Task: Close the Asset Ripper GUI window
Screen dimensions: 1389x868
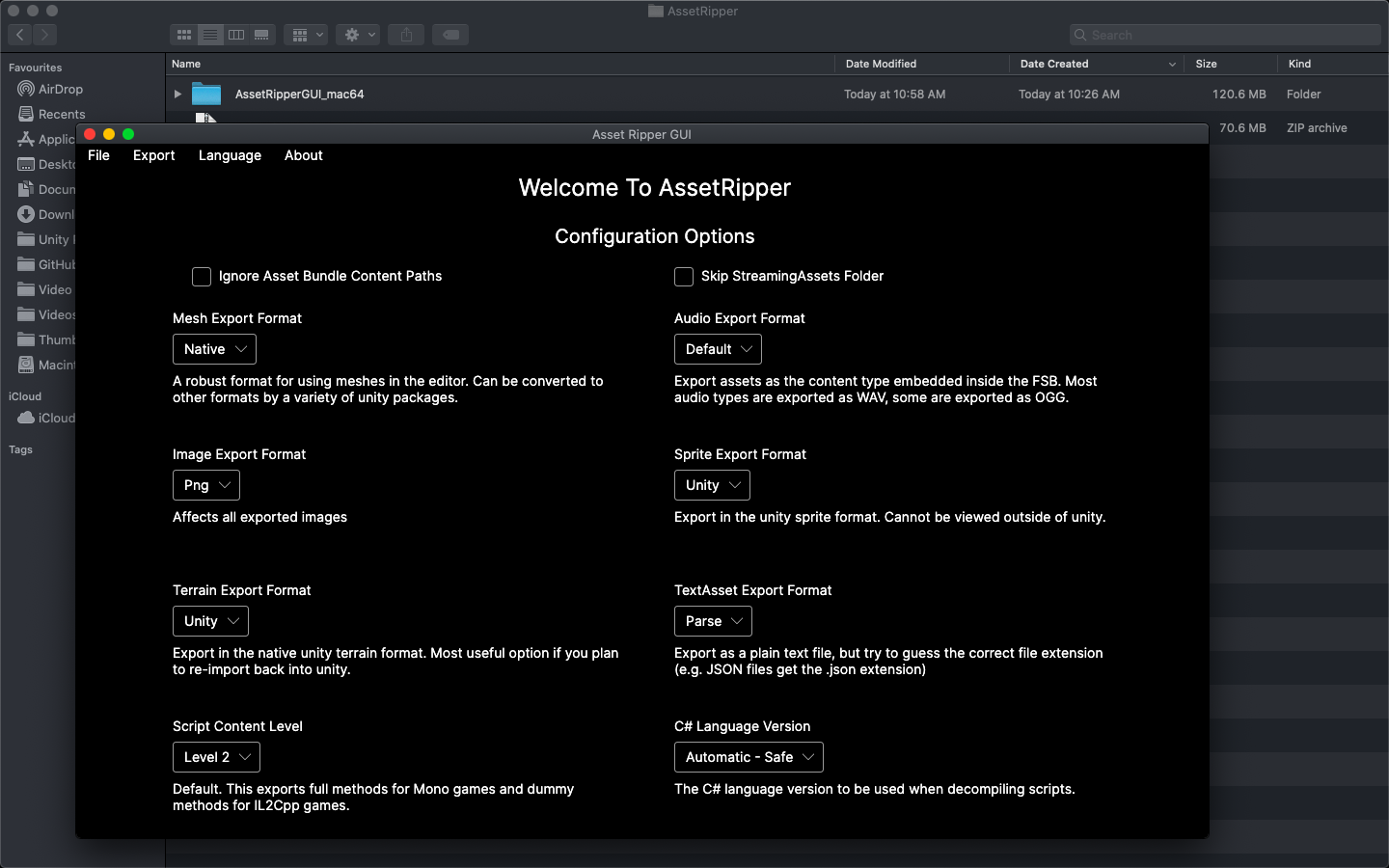Action: (90, 134)
